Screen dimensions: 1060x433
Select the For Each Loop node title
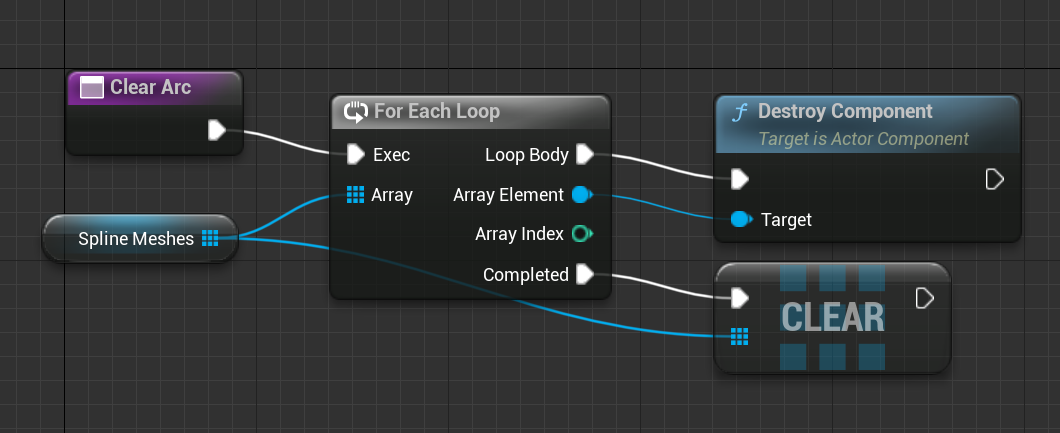[x=437, y=111]
